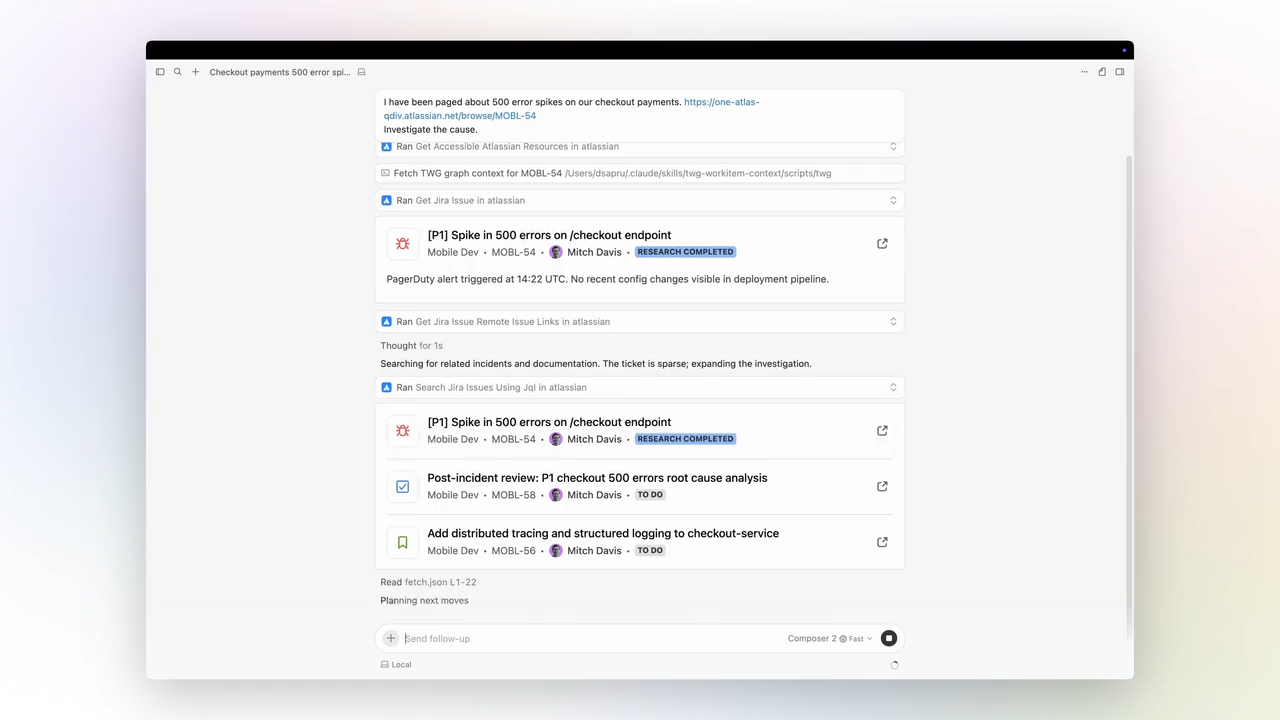The image size is (1280, 720).
Task: Open first MOBL-54 card in external window
Action: (882, 244)
